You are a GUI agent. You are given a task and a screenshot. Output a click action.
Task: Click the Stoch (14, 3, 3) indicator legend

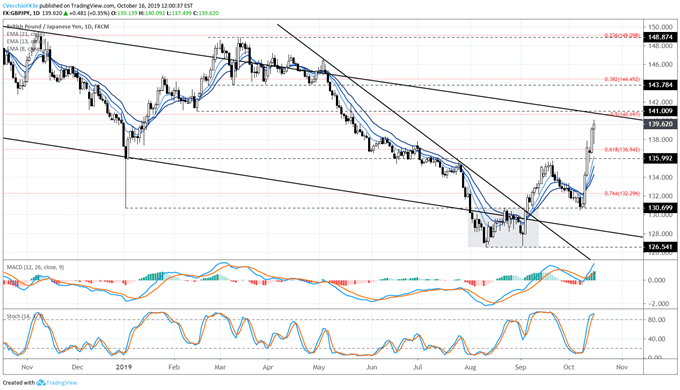click(24, 317)
